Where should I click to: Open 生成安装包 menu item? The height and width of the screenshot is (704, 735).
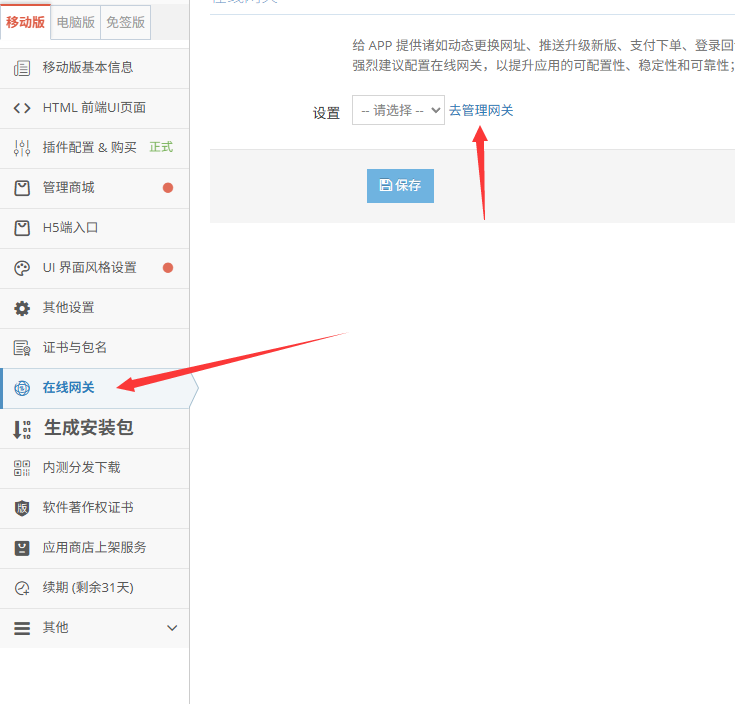coord(88,428)
